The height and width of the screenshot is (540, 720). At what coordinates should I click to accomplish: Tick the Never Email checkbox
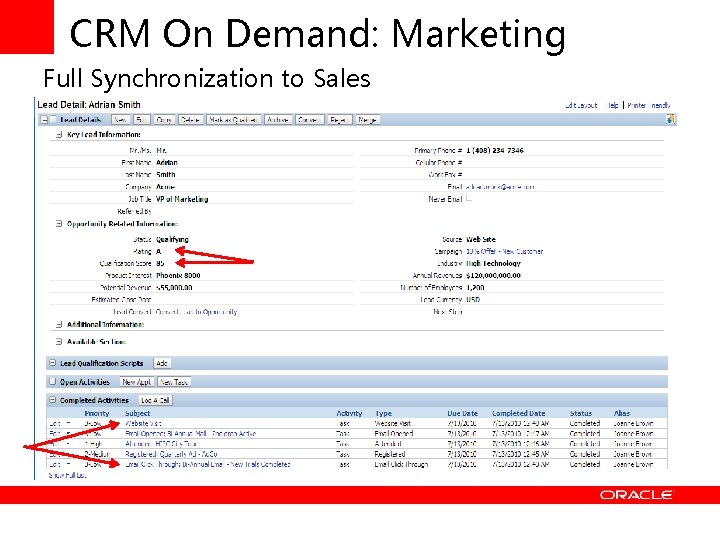click(x=469, y=198)
